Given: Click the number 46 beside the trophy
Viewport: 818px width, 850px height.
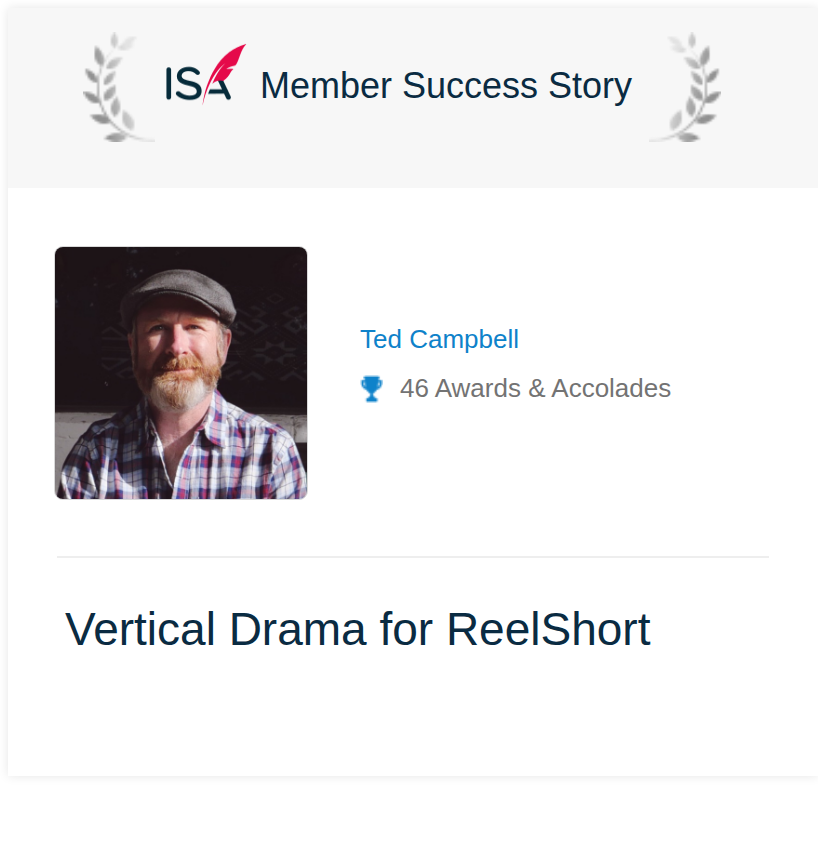Looking at the screenshot, I should pos(414,389).
